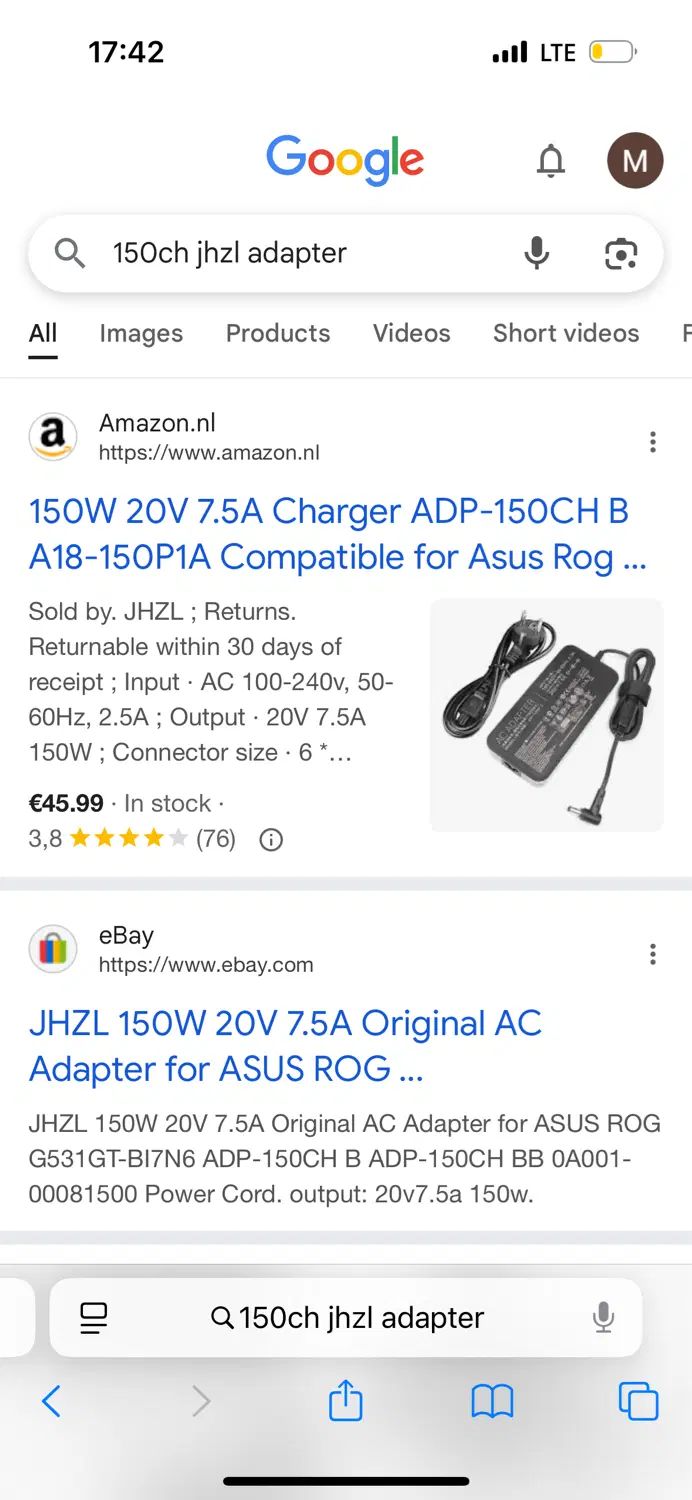Start voice search with microphone in Google search box
Image resolution: width=692 pixels, height=1500 pixels.
coord(537,253)
